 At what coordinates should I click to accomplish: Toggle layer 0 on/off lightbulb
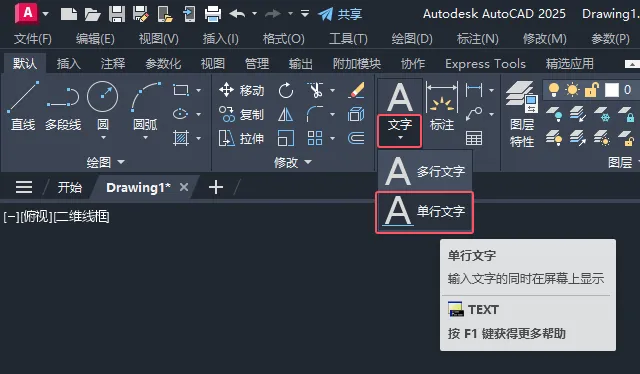point(553,89)
